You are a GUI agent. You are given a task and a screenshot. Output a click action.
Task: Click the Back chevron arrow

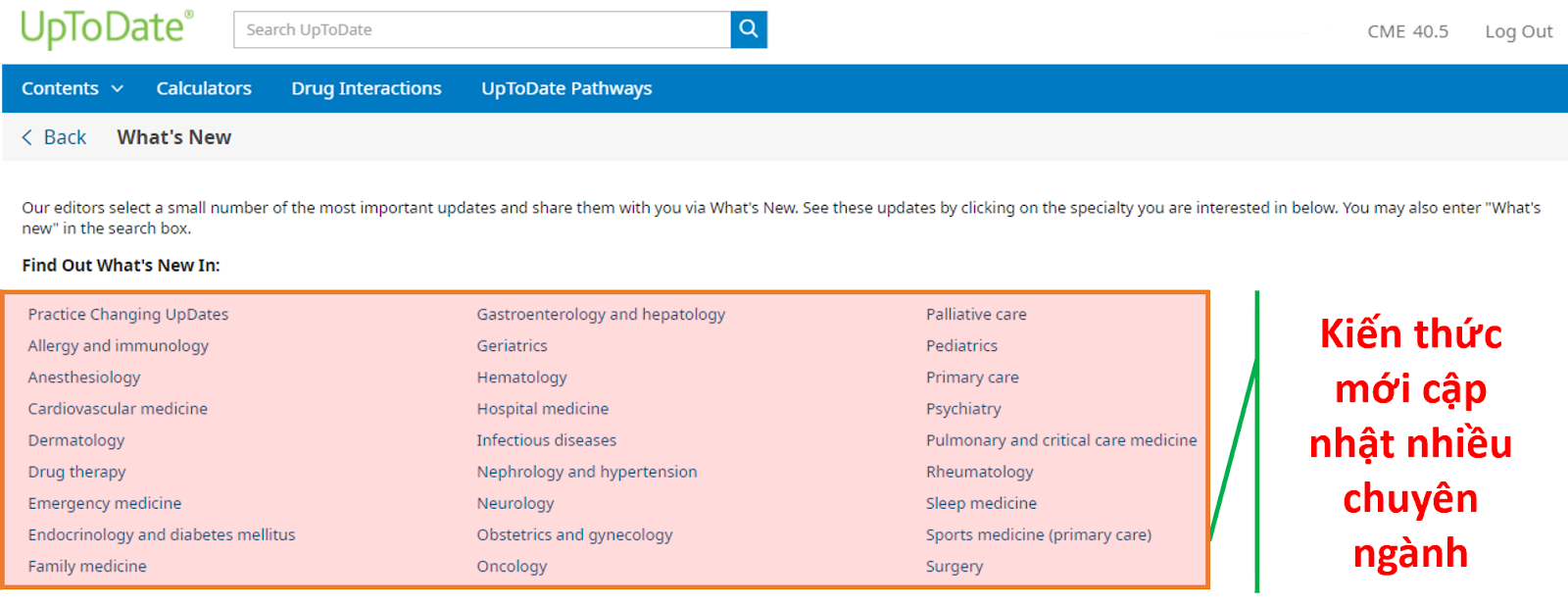click(27, 137)
